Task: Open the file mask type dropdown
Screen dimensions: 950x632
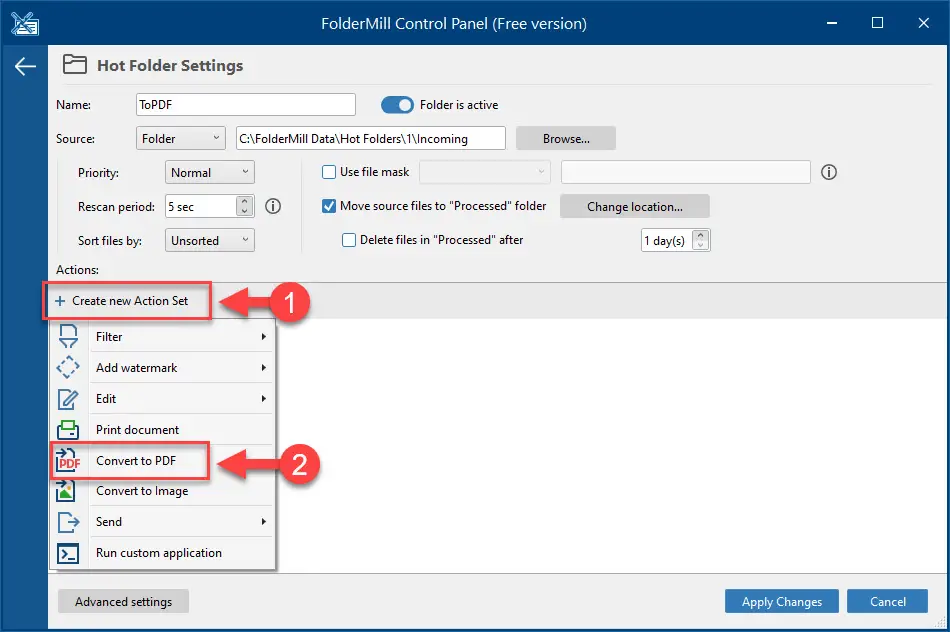Action: [485, 172]
